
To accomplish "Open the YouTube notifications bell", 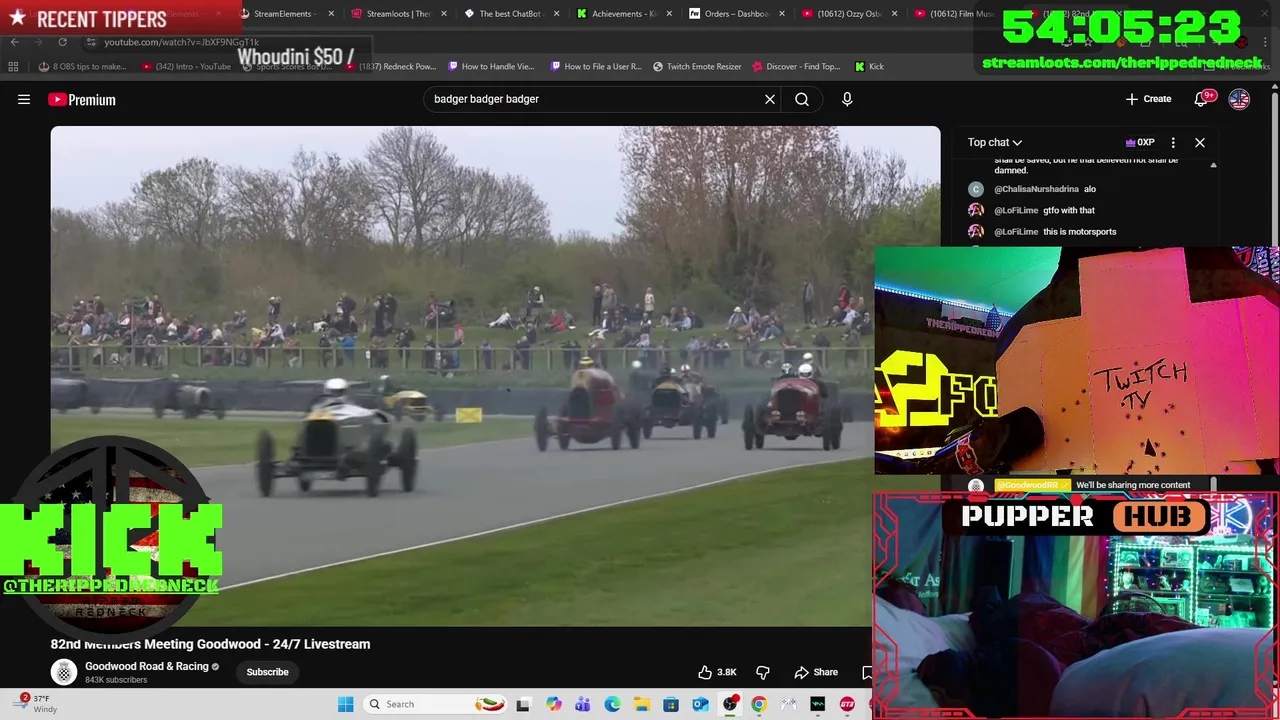I will 1202,99.
